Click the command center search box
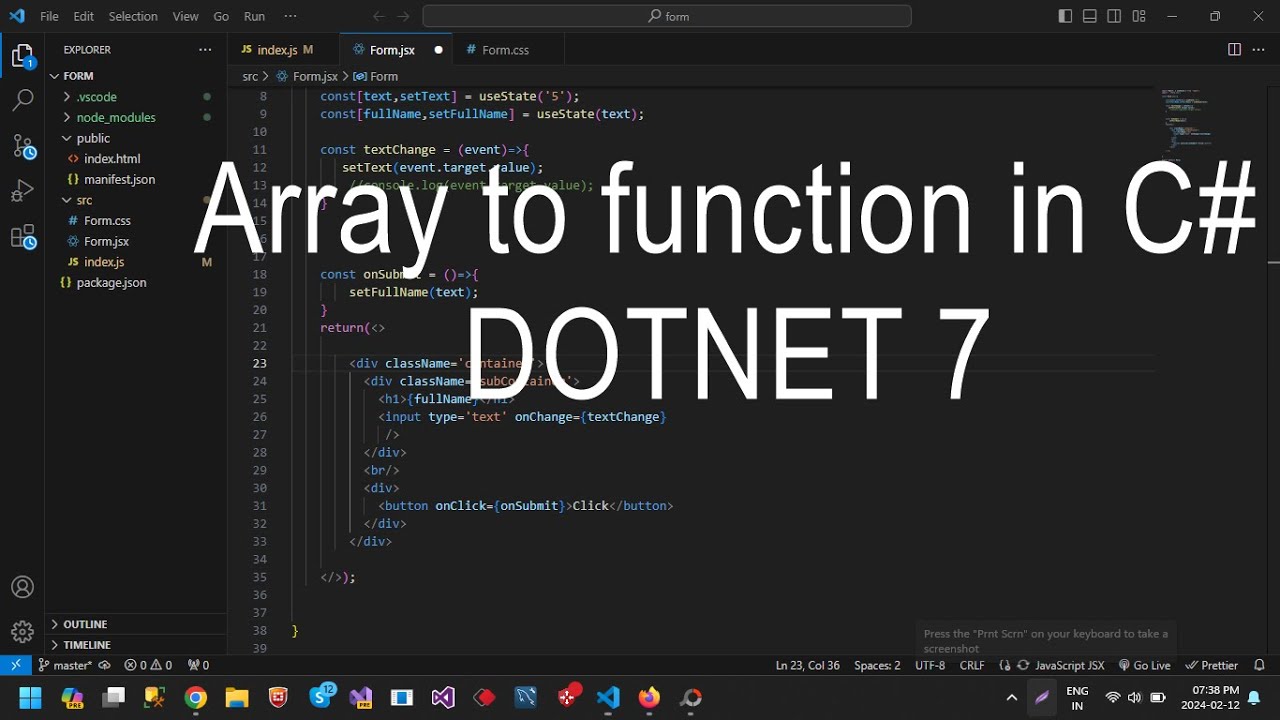1280x720 pixels. pos(667,16)
